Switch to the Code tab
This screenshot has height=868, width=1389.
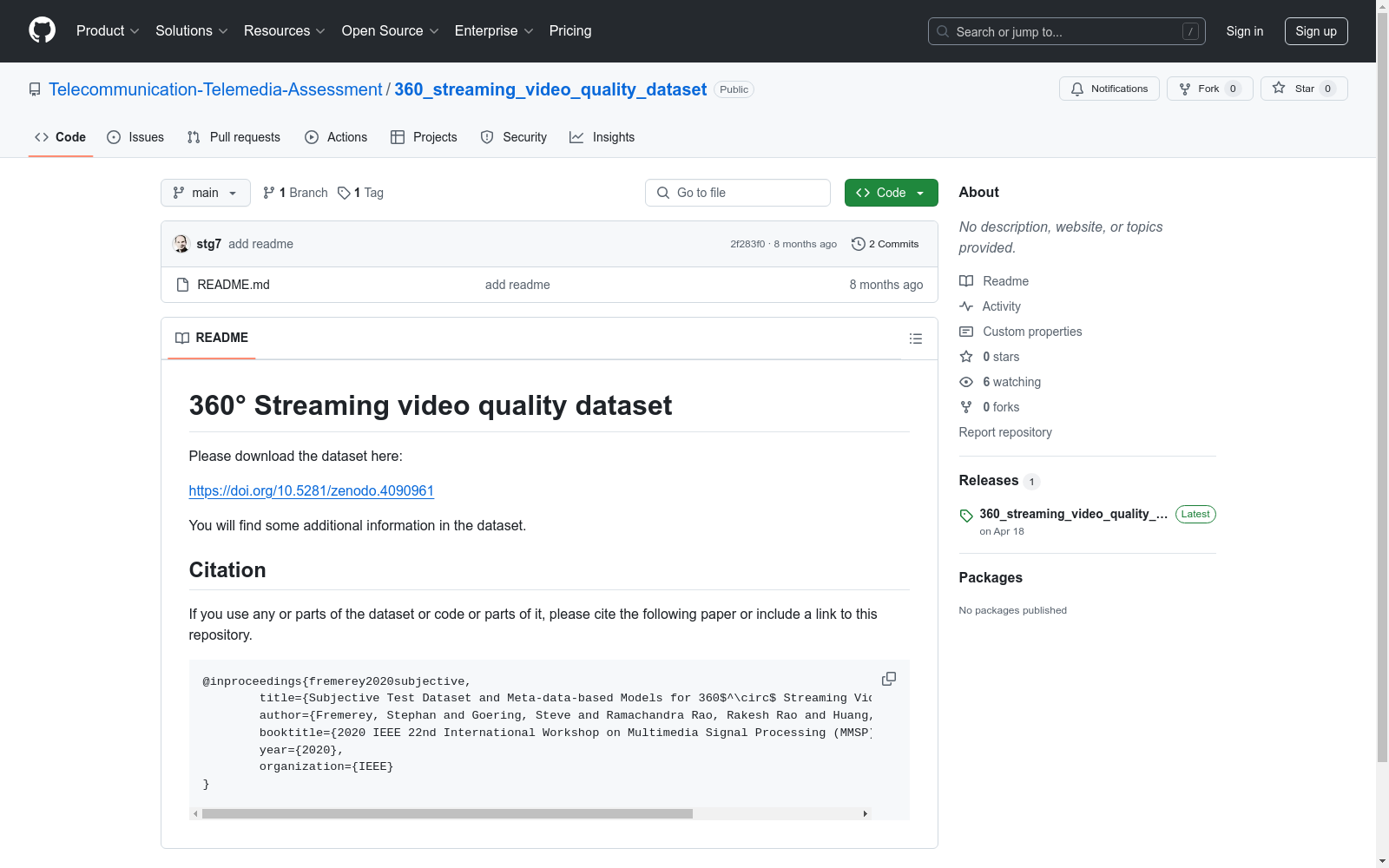tap(61, 137)
